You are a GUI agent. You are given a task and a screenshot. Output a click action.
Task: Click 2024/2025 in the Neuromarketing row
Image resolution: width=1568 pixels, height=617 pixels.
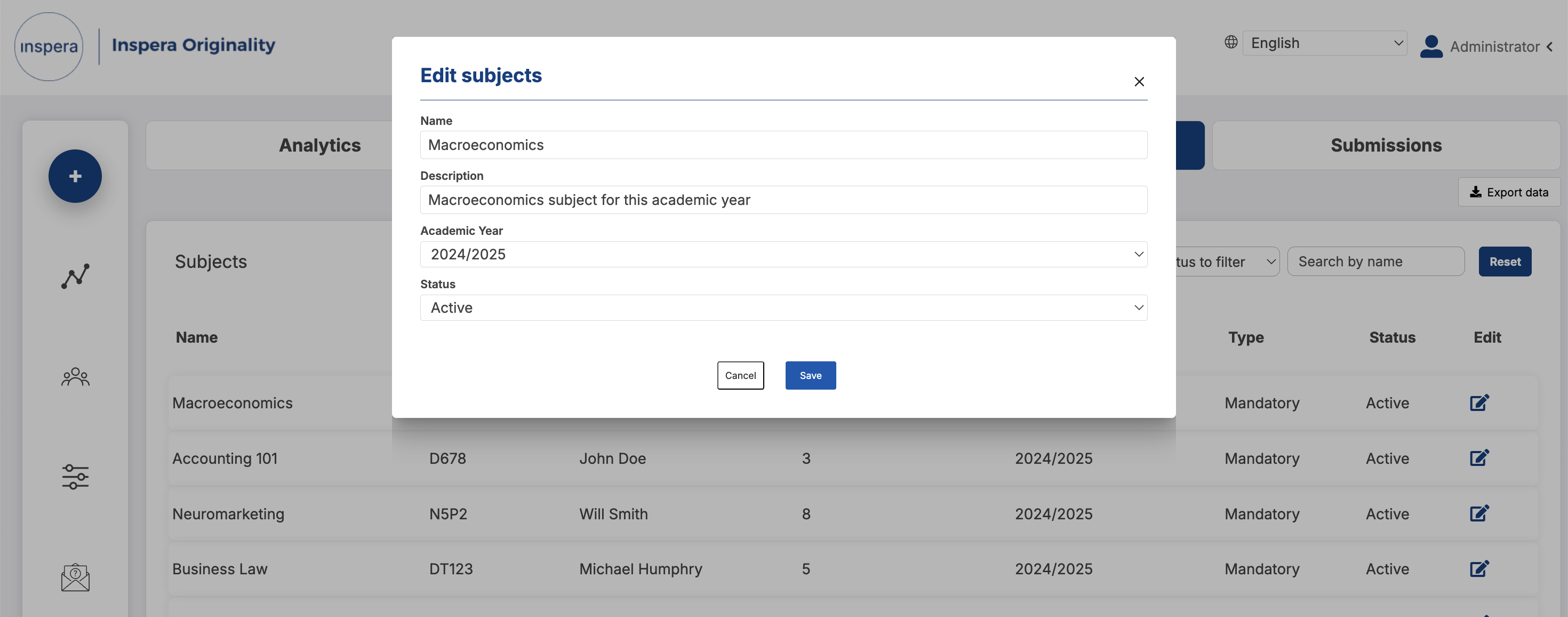tap(1054, 514)
